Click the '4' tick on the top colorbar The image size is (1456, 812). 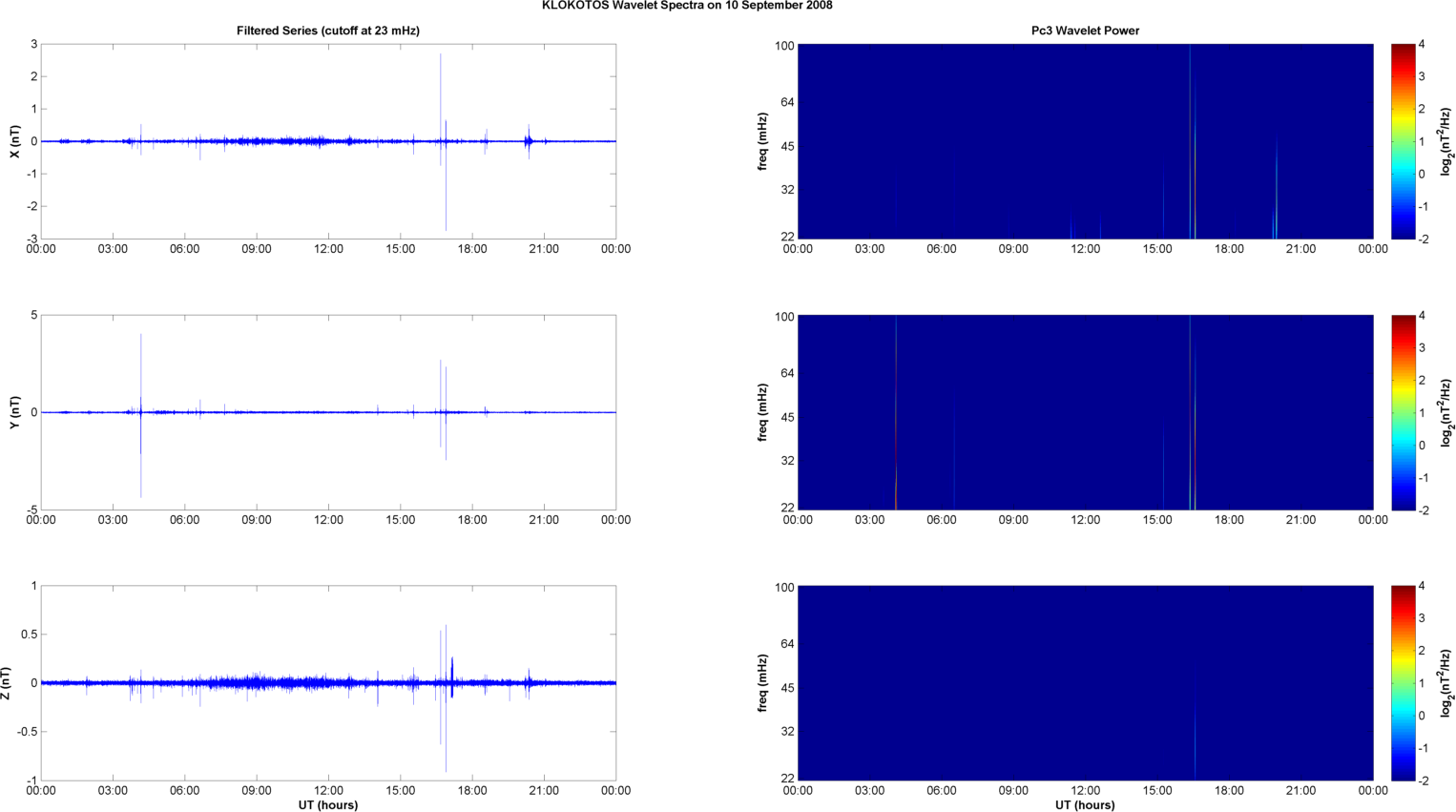(1422, 45)
